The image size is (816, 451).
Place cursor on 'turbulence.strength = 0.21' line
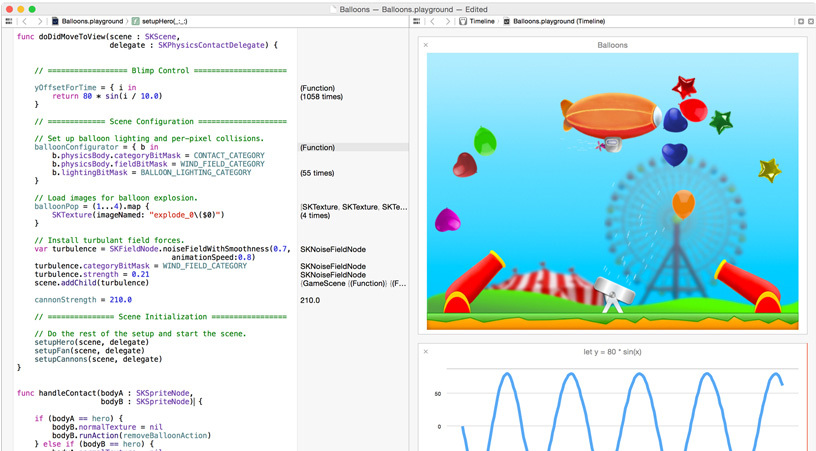click(x=92, y=275)
